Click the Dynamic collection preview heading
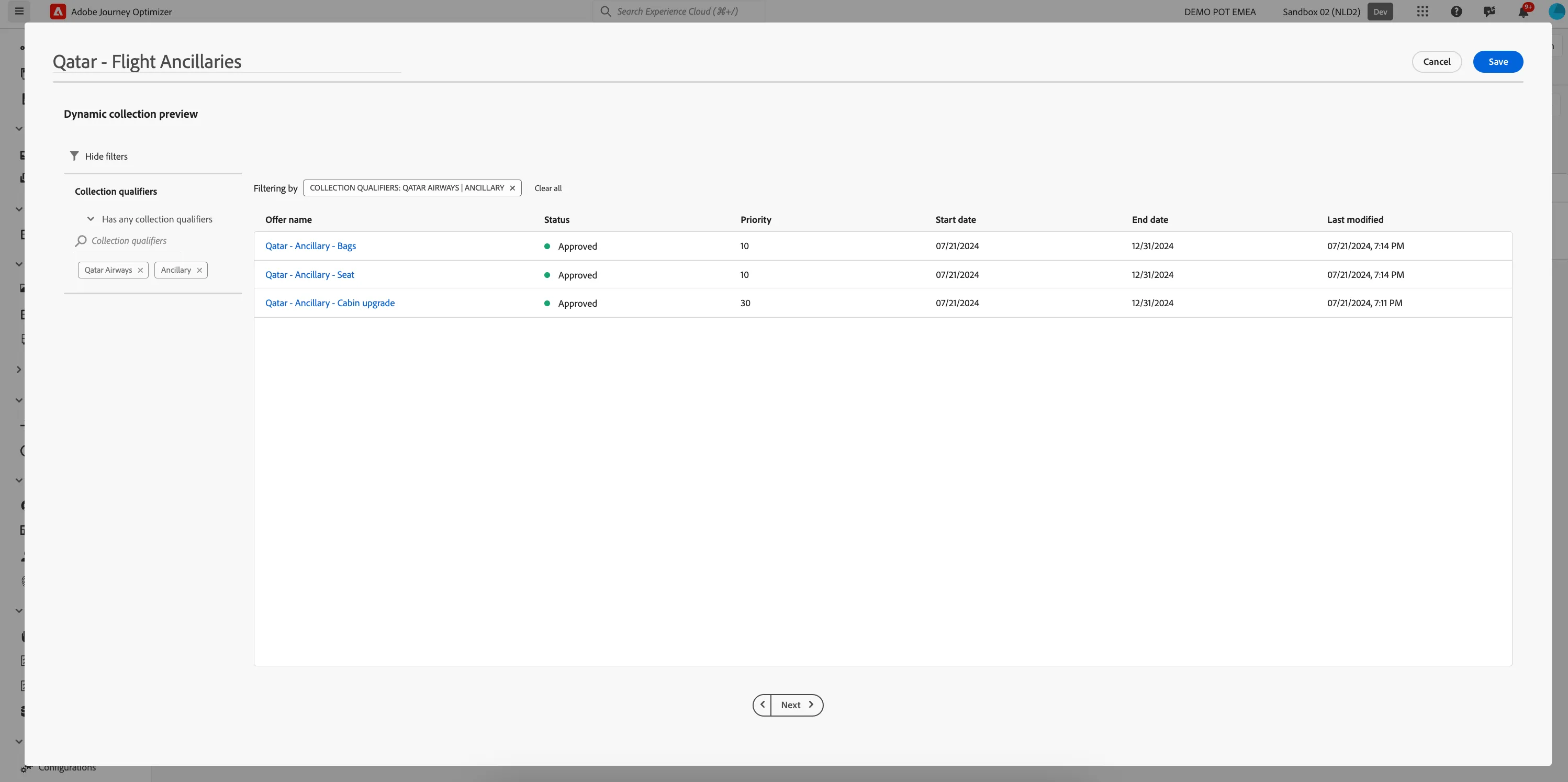1568x782 pixels. (130, 114)
